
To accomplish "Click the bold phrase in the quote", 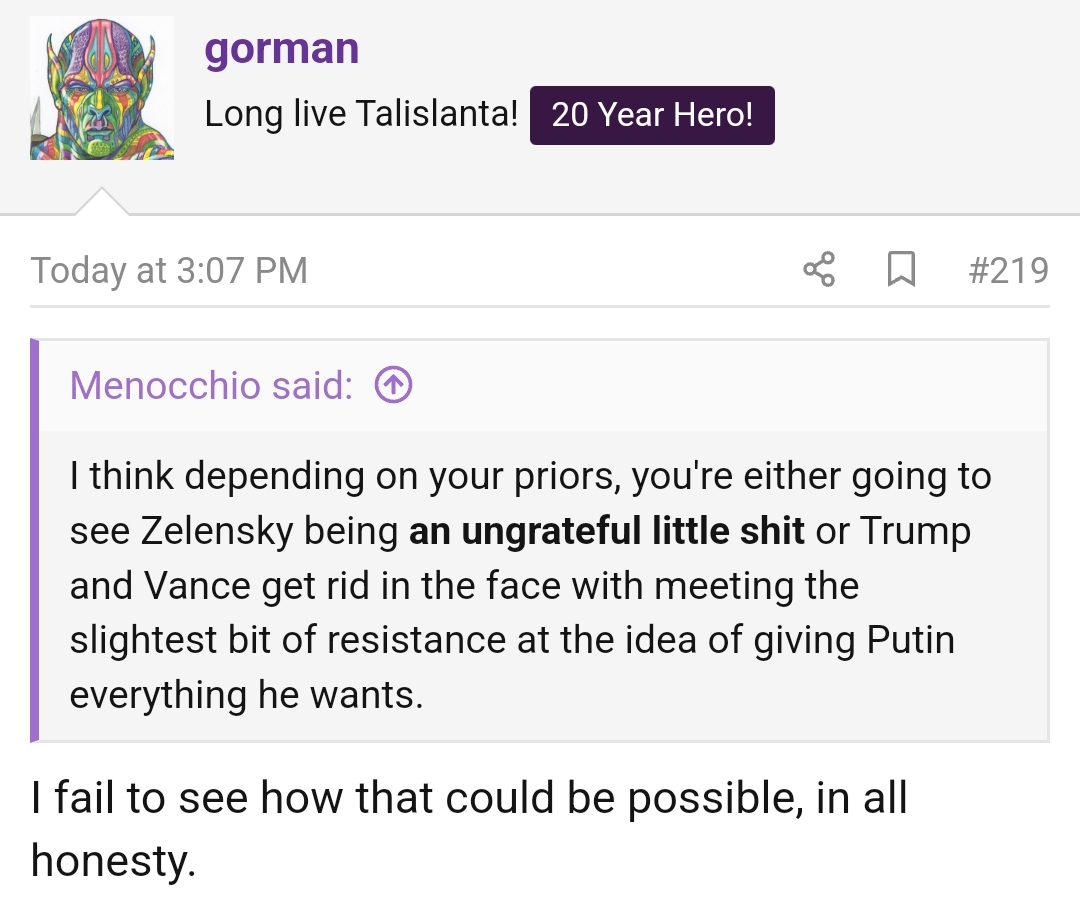I will click(x=606, y=531).
